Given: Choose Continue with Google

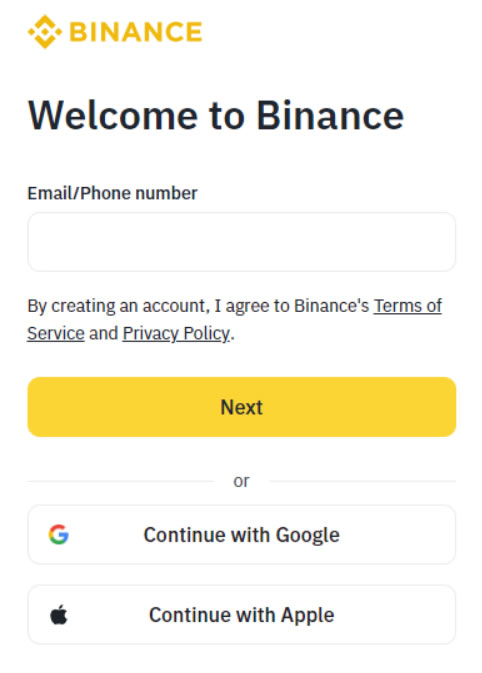Looking at the screenshot, I should (x=241, y=534).
